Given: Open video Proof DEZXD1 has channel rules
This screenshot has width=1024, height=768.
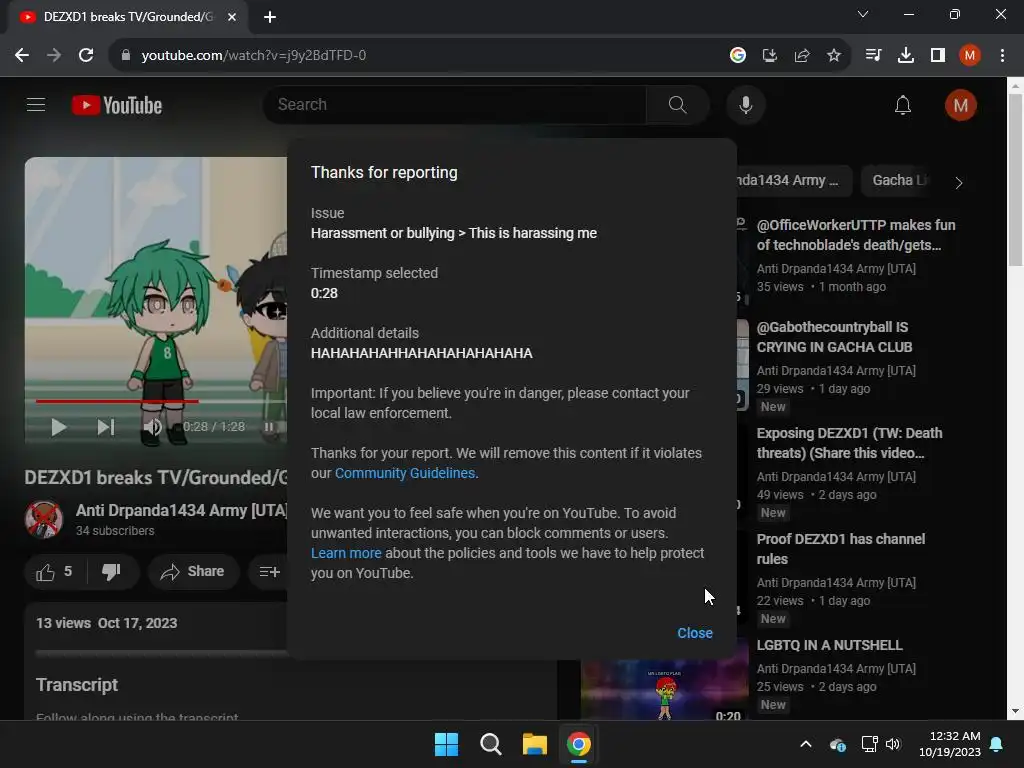Looking at the screenshot, I should pyautogui.click(x=840, y=549).
